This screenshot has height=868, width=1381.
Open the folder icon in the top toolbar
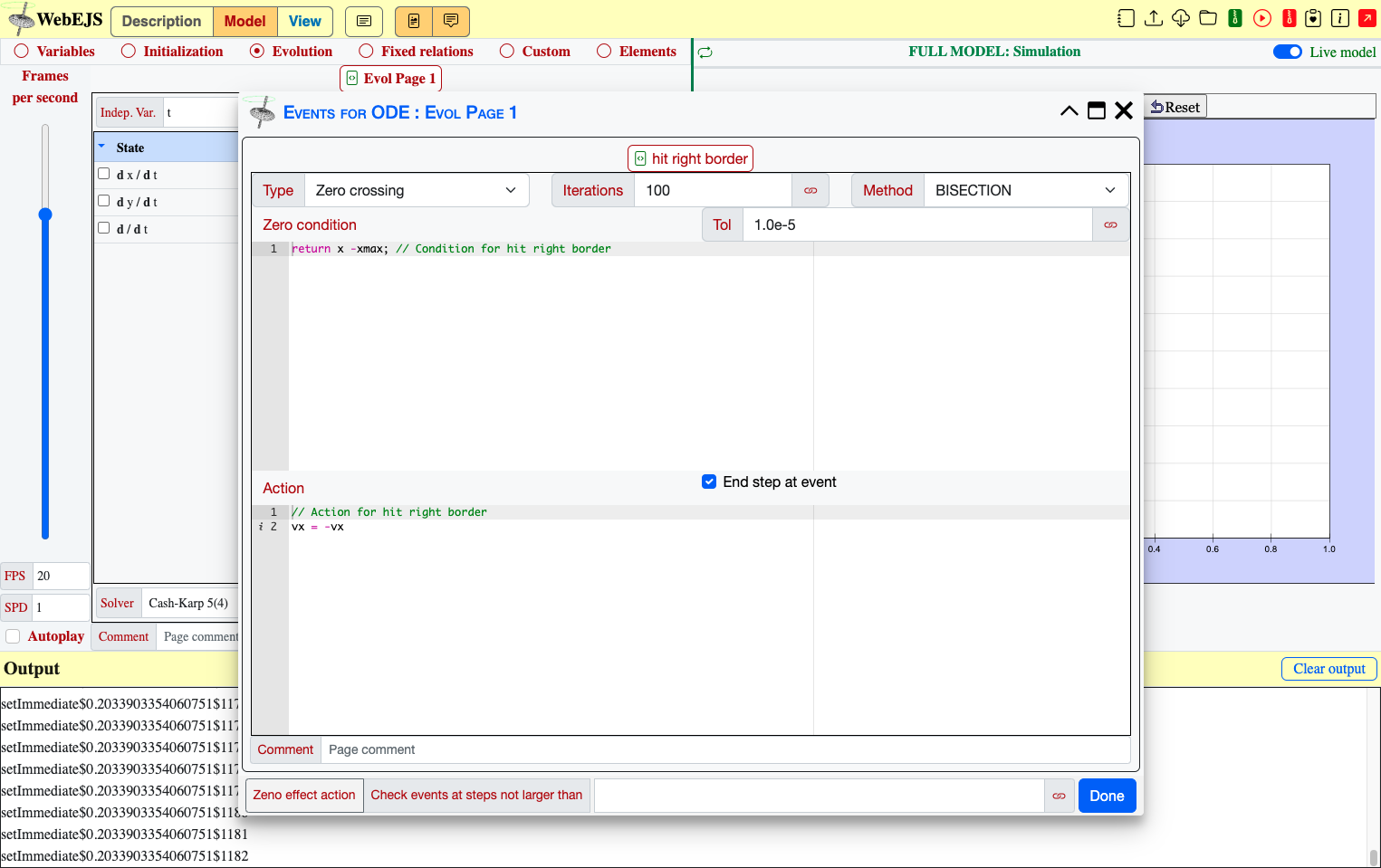tap(1207, 18)
